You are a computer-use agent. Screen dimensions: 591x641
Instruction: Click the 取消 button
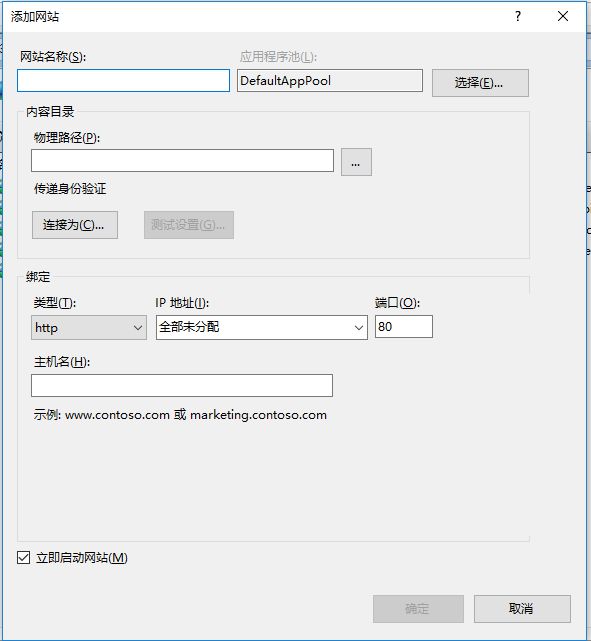(x=522, y=609)
